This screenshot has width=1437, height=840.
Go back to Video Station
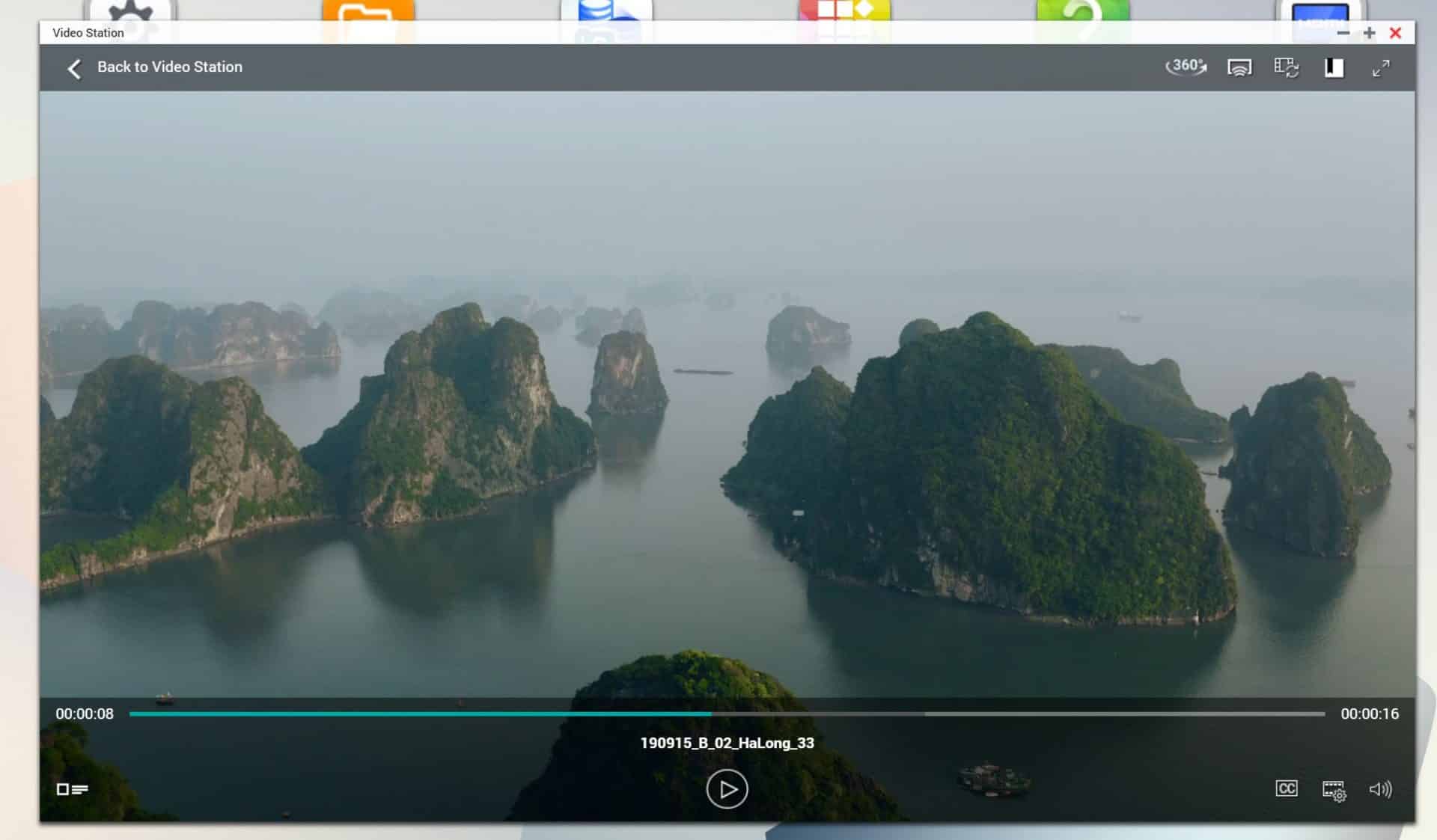[x=170, y=67]
